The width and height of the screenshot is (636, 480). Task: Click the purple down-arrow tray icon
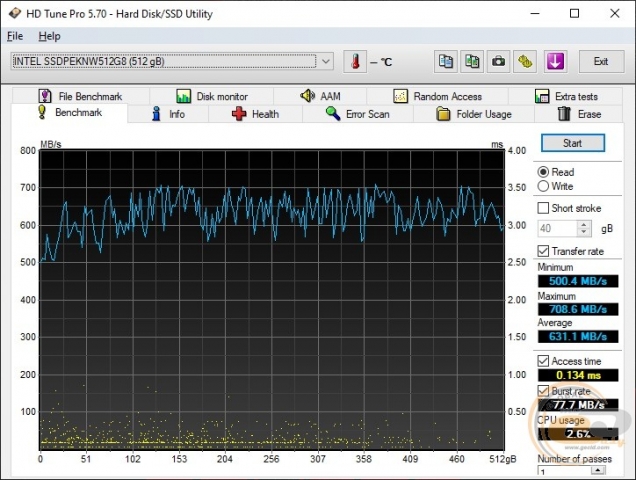[x=555, y=62]
